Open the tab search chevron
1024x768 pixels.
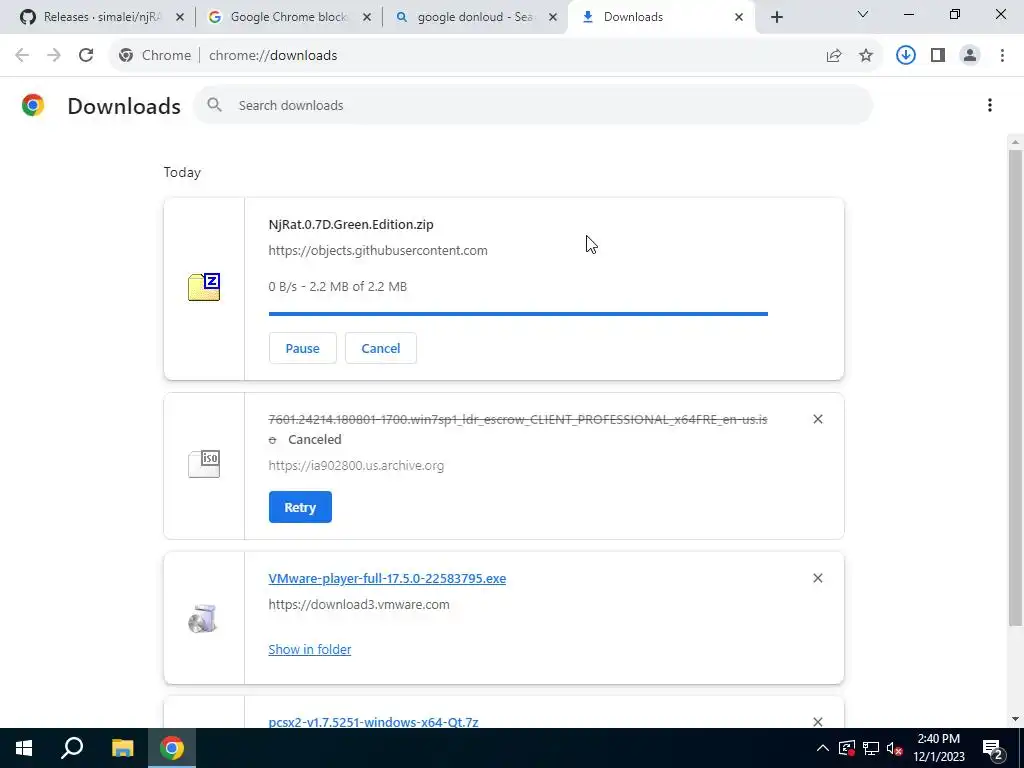pos(863,14)
